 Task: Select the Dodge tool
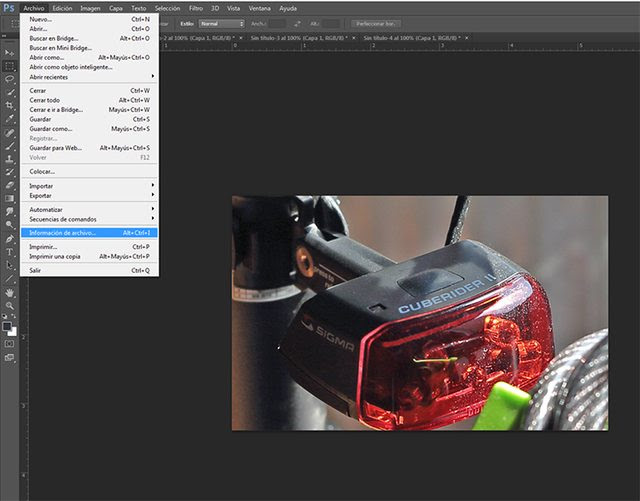(9, 225)
